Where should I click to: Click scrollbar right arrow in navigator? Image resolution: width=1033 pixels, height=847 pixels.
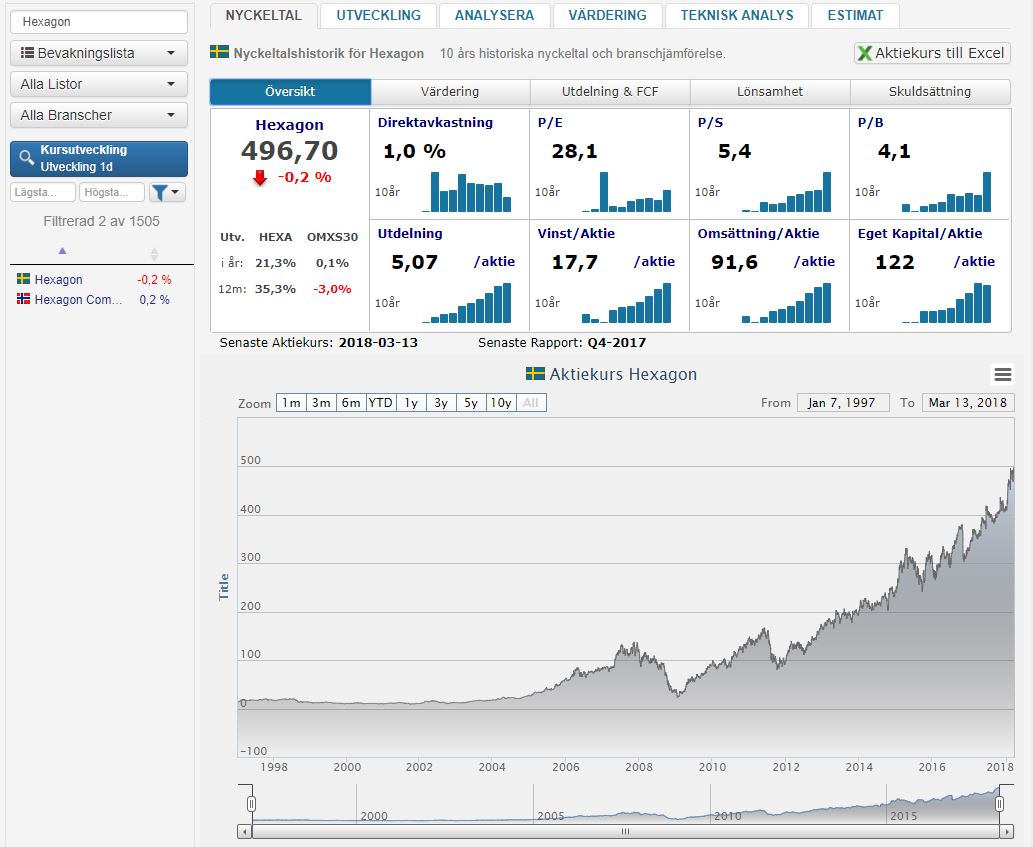pos(1007,832)
